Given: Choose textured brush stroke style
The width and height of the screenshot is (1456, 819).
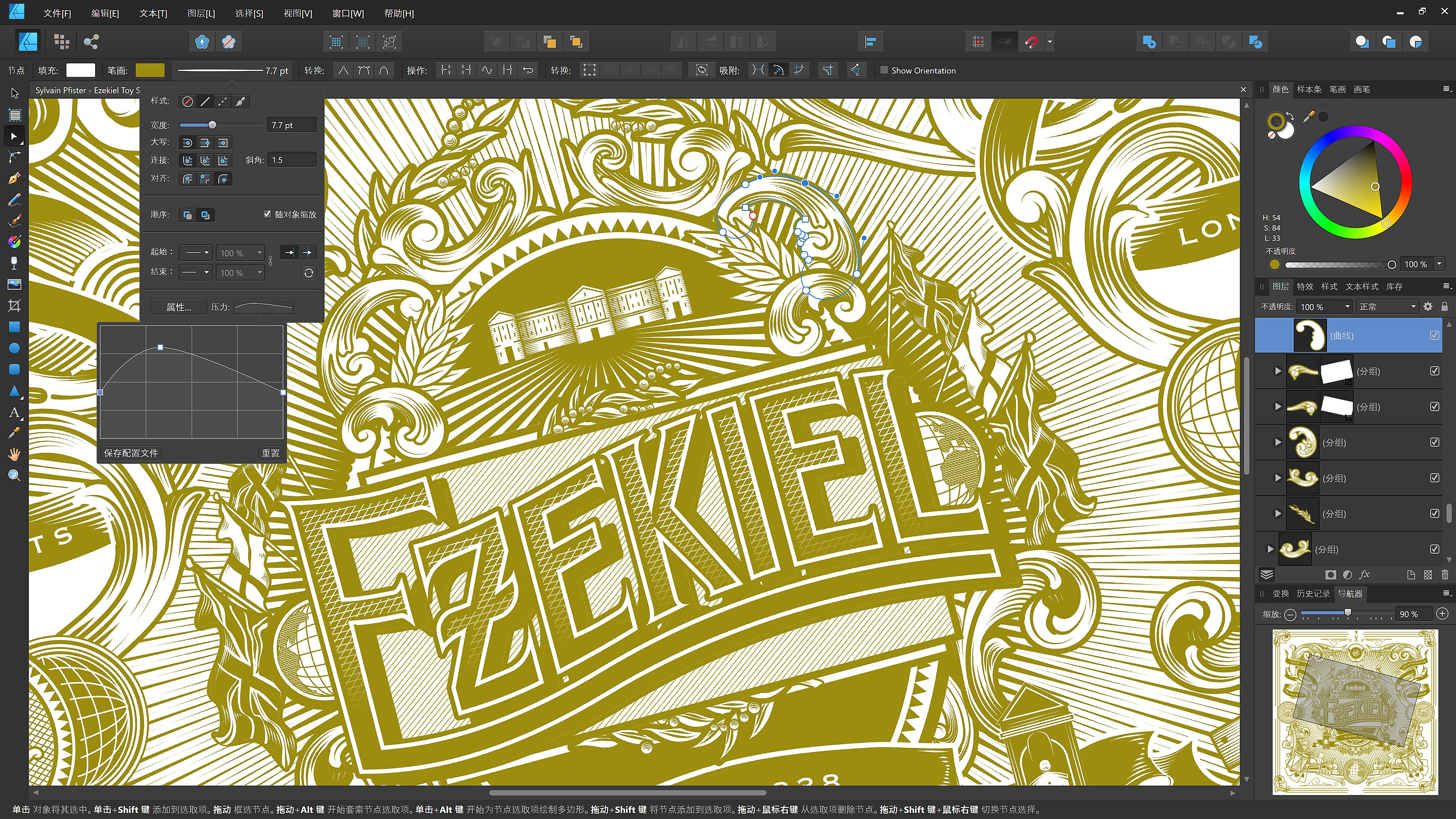Looking at the screenshot, I should 240,101.
